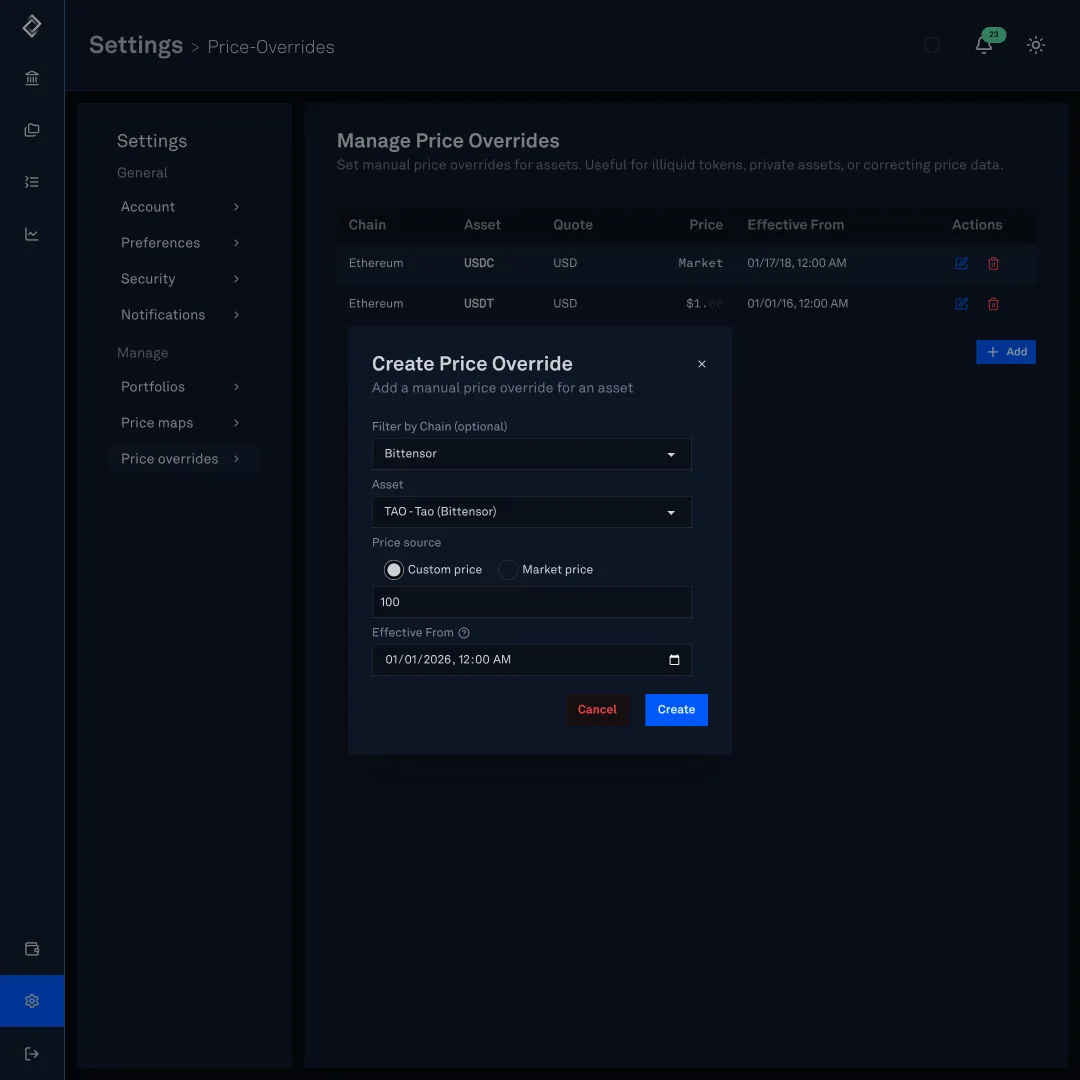Open the bank accounts icon in sidebar
The width and height of the screenshot is (1080, 1080).
pos(31,77)
